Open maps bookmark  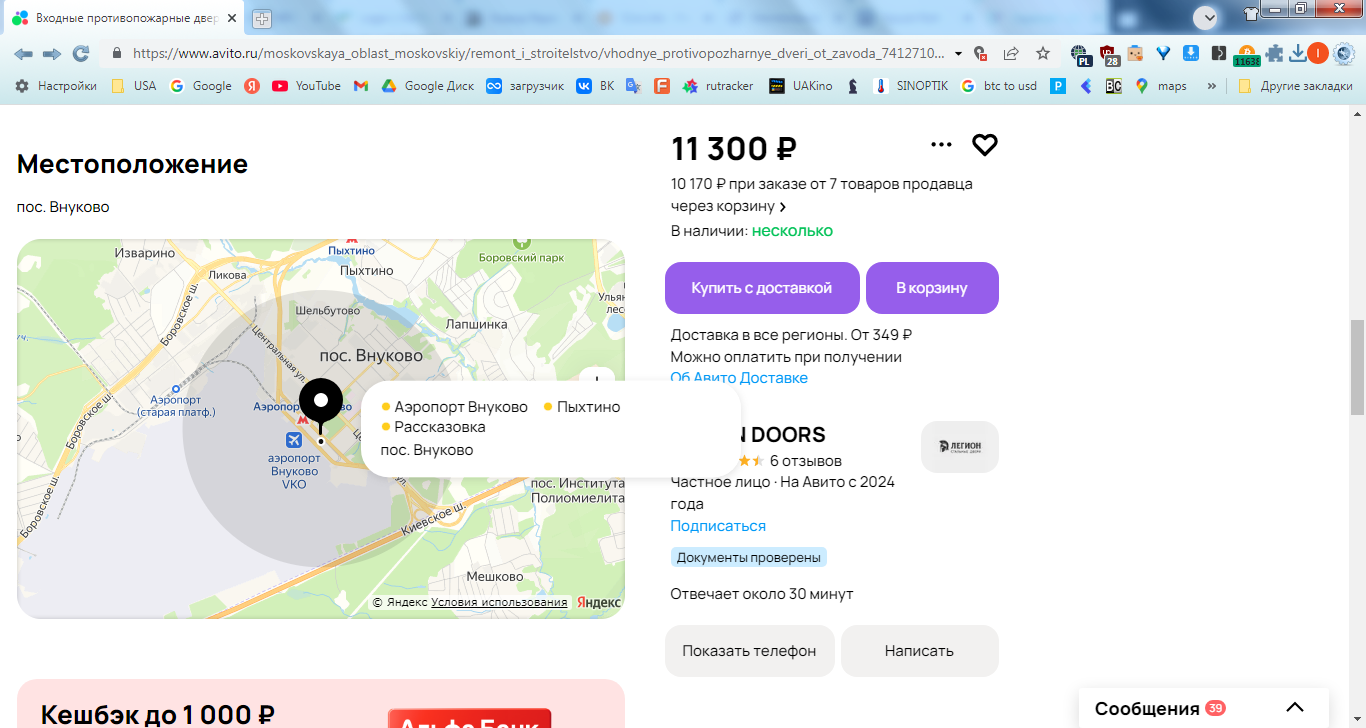pyautogui.click(x=1161, y=86)
